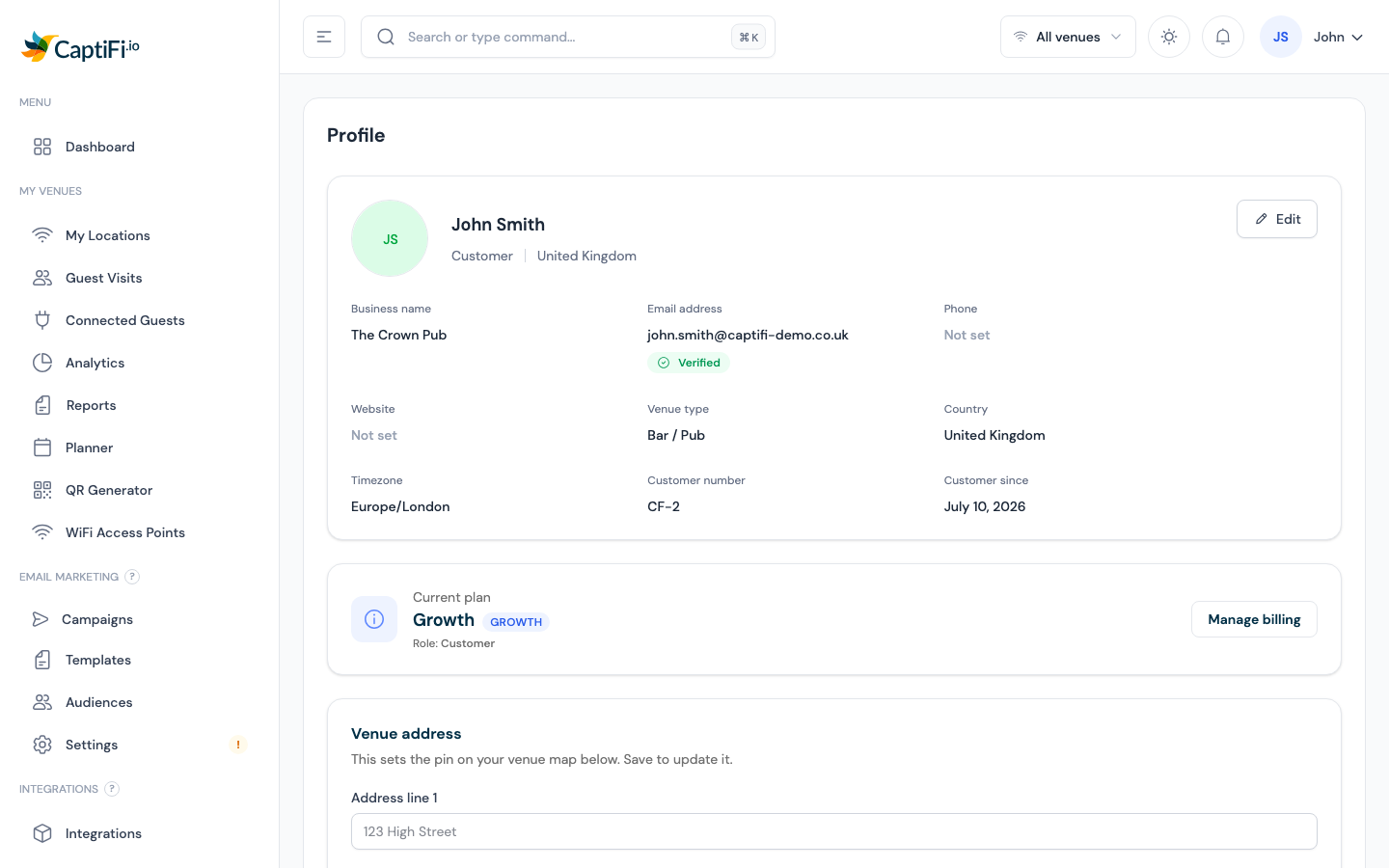Expand the John user menu chevron

point(1357,38)
